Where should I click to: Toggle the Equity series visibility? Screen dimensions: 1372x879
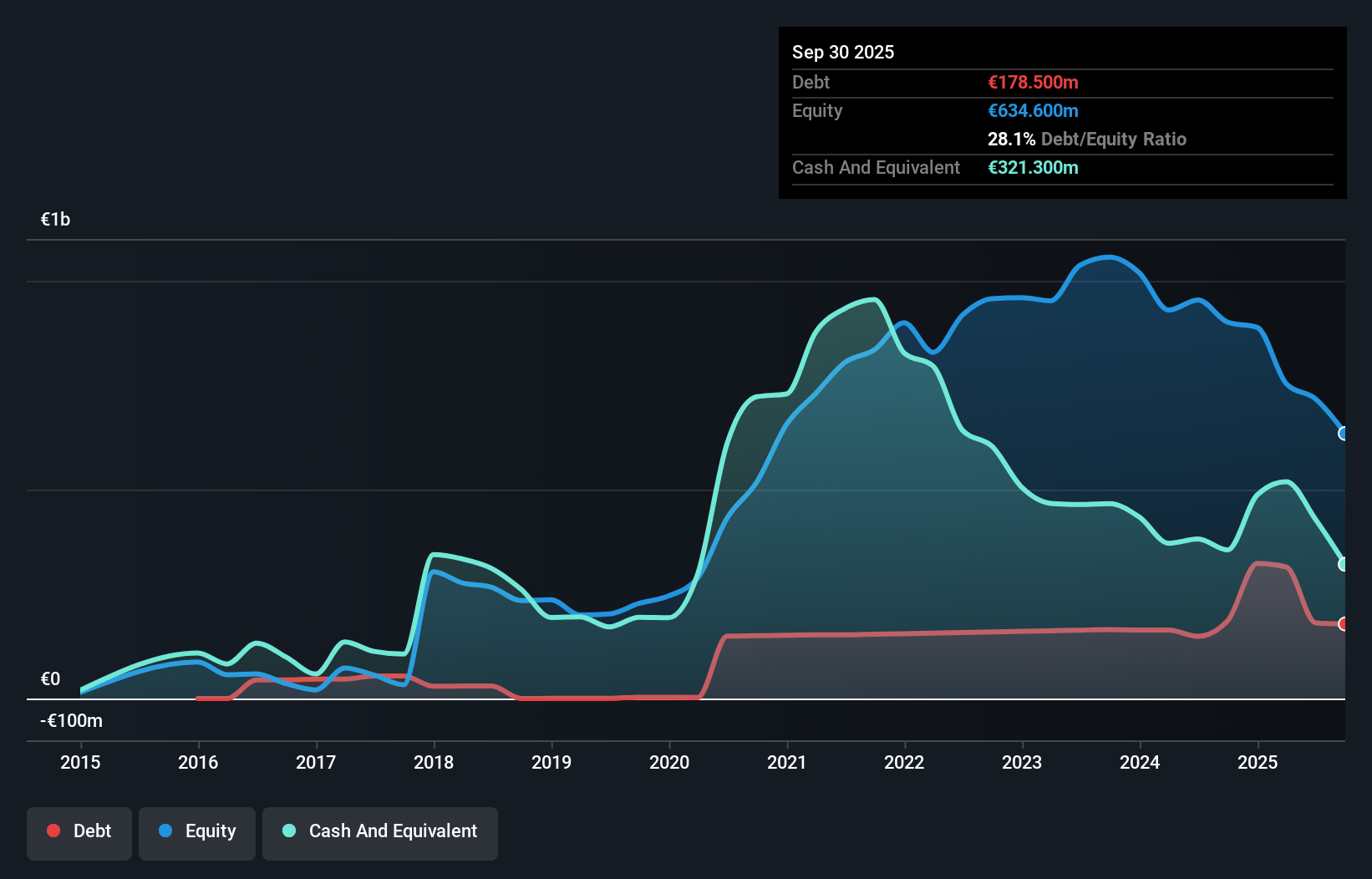coord(196,832)
